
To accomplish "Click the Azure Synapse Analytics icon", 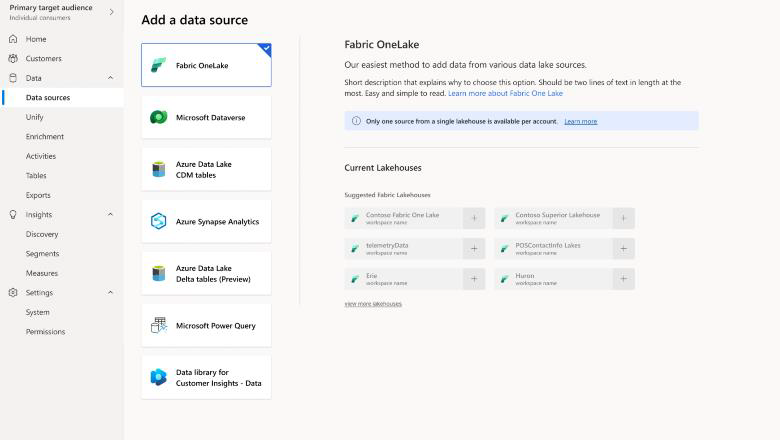I will click(158, 221).
